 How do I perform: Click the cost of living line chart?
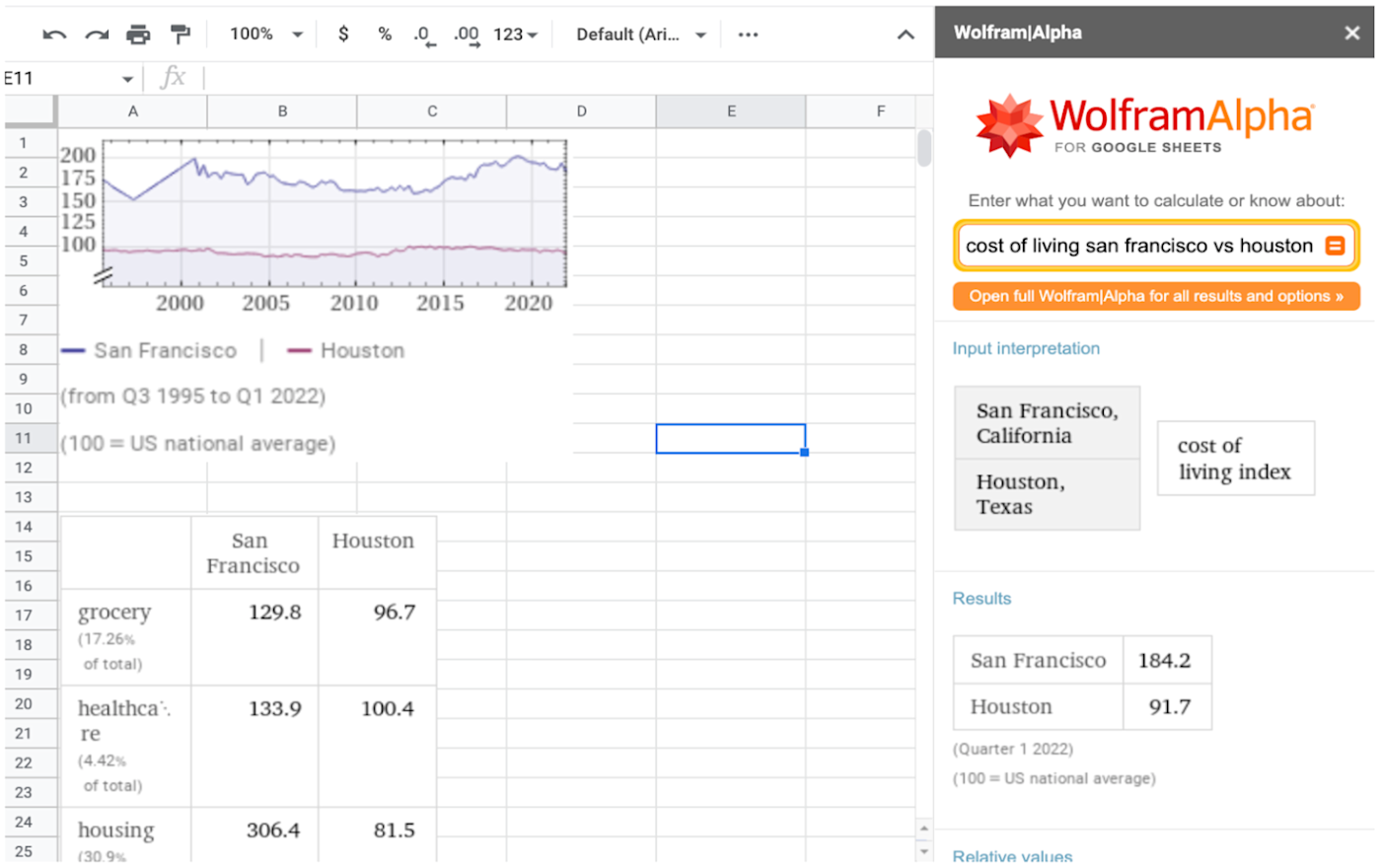tap(315, 225)
